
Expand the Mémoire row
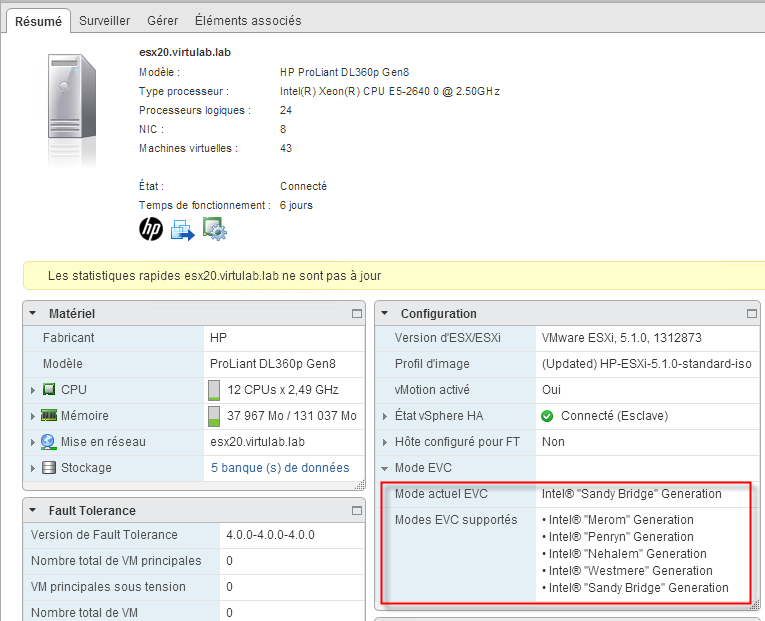33,416
